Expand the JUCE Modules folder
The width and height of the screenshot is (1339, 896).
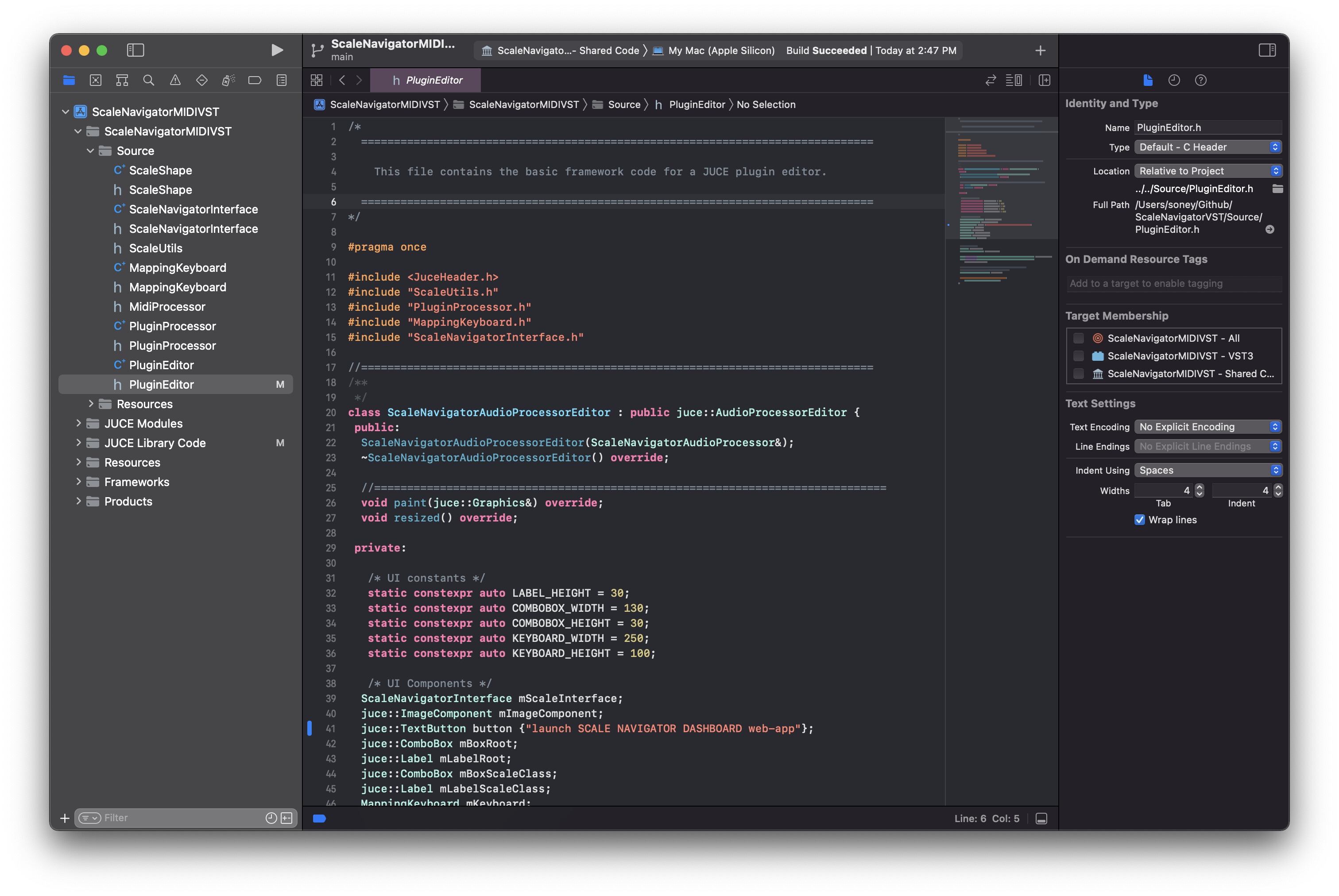[x=78, y=423]
